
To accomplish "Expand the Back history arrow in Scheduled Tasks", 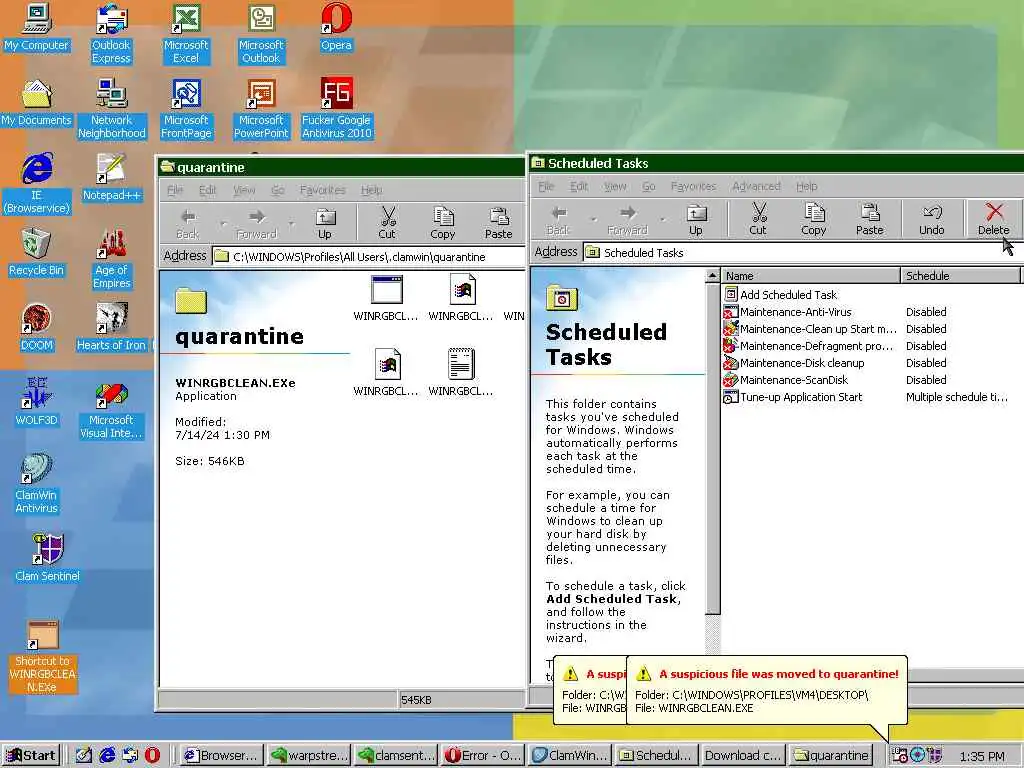I will tap(594, 219).
